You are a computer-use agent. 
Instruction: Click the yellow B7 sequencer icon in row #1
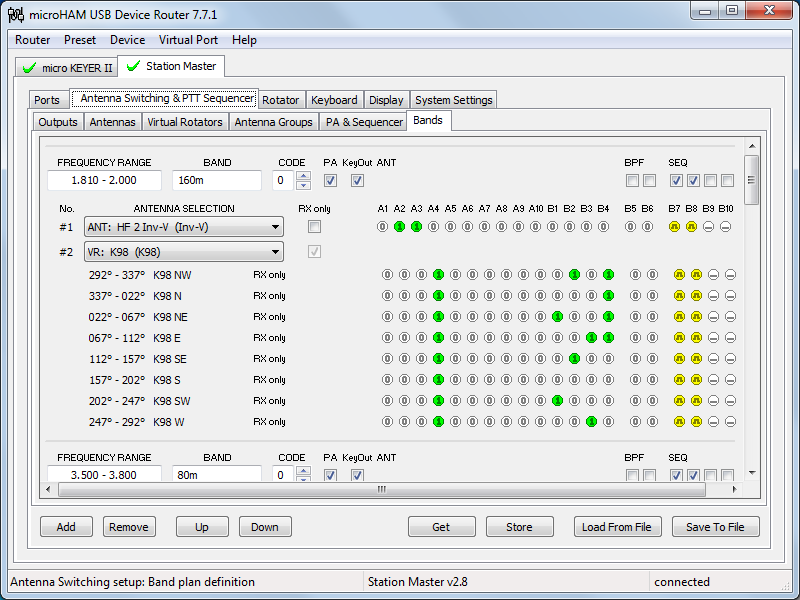click(675, 227)
